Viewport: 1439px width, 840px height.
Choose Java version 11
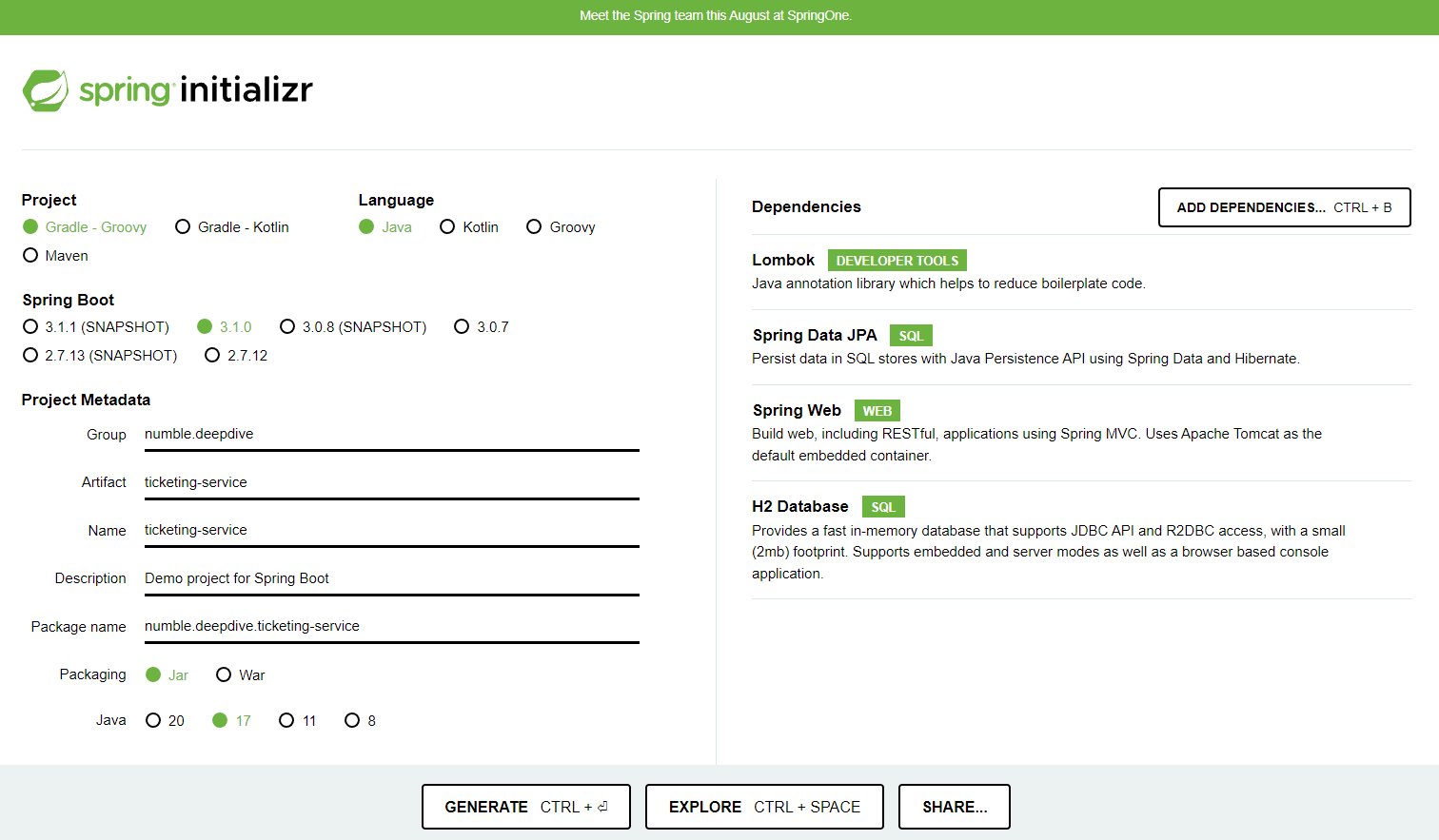pos(298,720)
